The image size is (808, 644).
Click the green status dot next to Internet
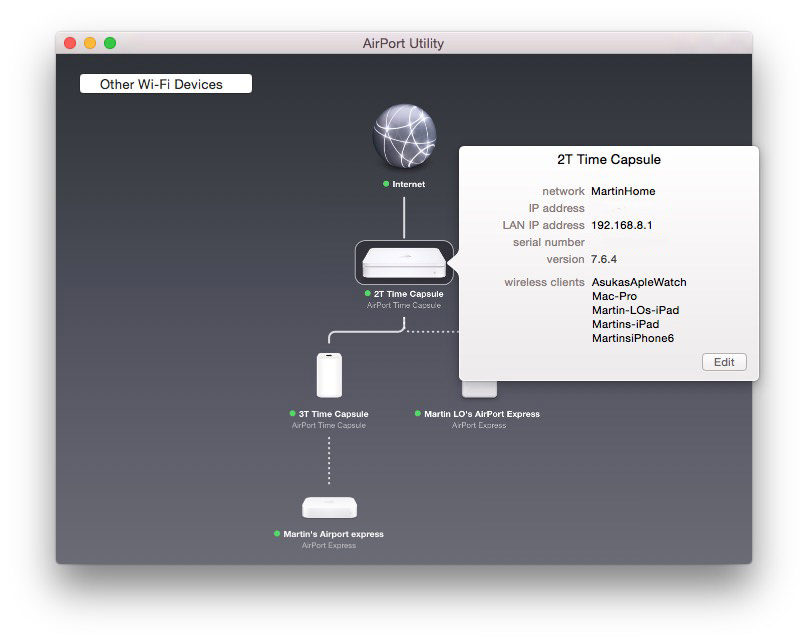tap(386, 184)
